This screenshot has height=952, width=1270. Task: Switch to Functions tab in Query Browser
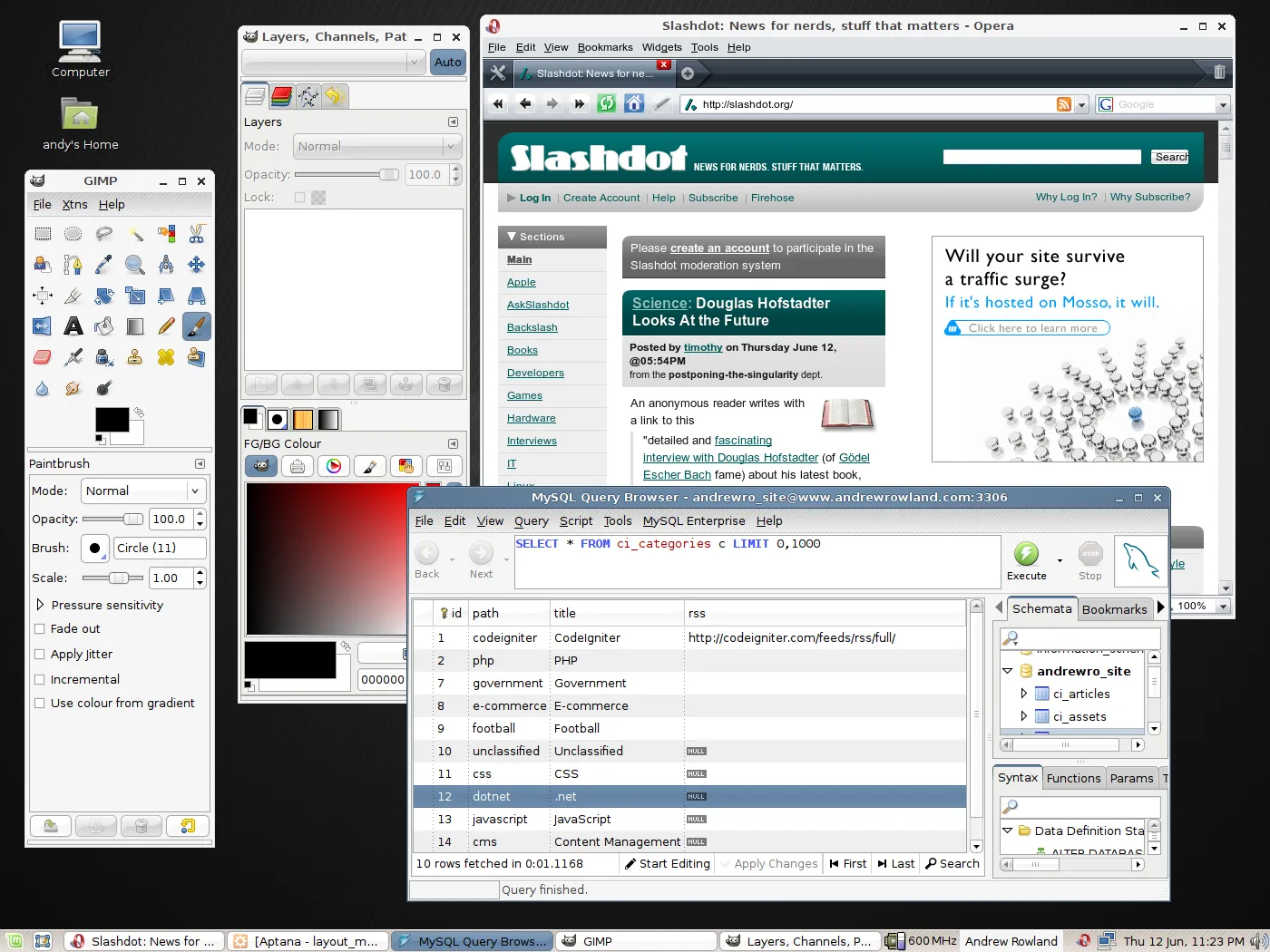[1073, 778]
